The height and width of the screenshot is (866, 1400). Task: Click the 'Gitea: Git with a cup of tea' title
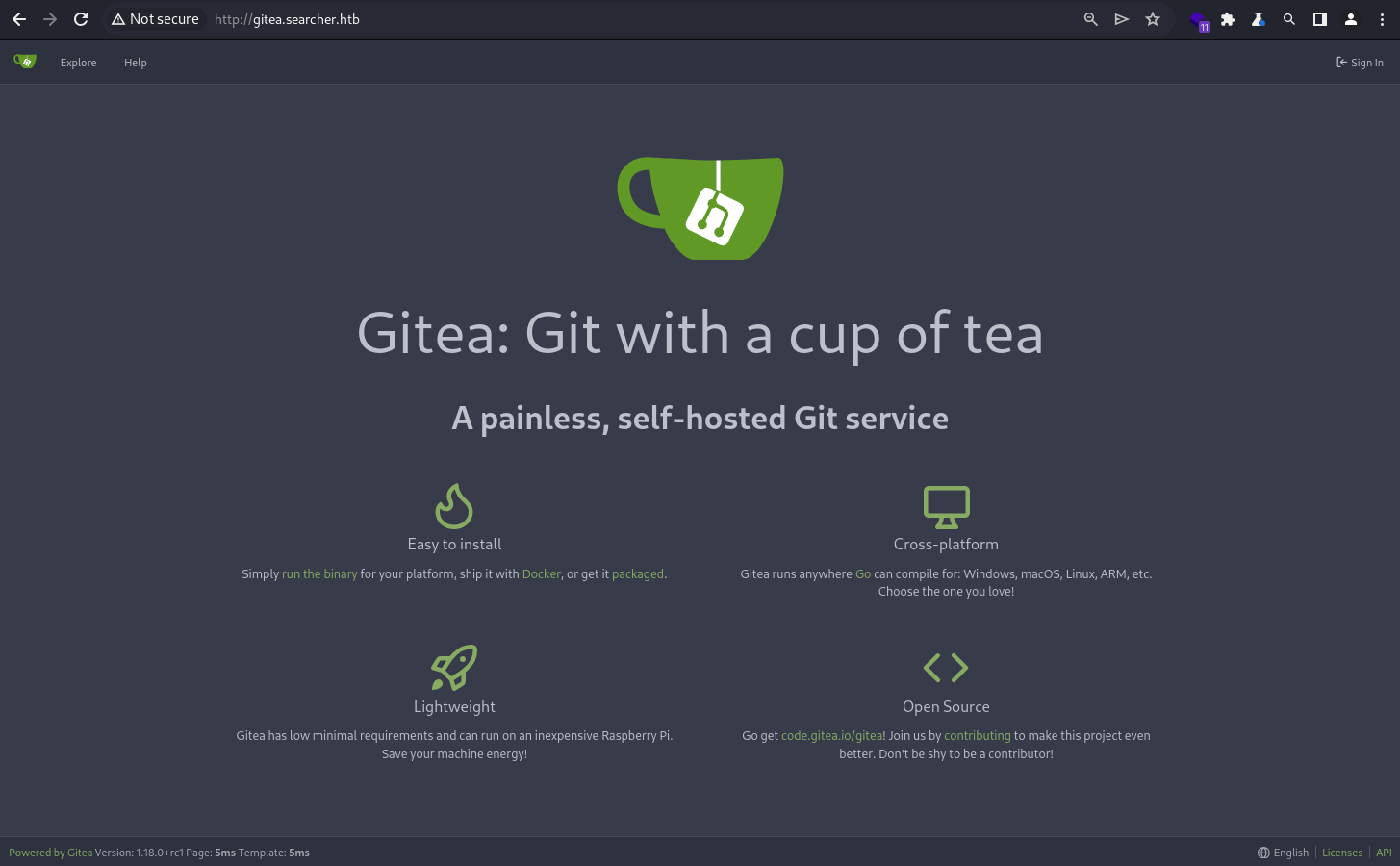click(x=700, y=333)
